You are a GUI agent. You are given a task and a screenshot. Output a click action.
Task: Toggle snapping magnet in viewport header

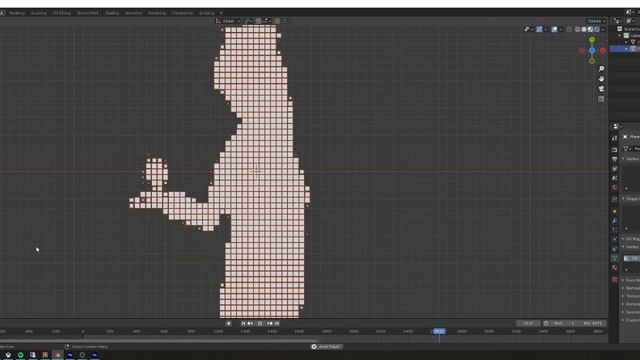pos(258,21)
